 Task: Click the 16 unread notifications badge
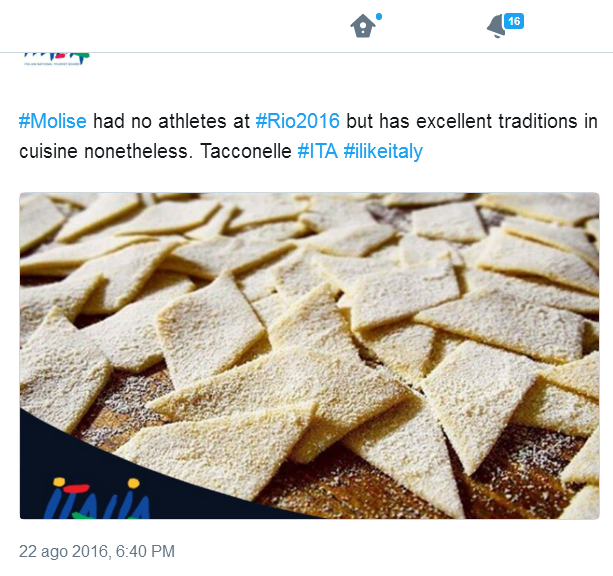click(514, 21)
